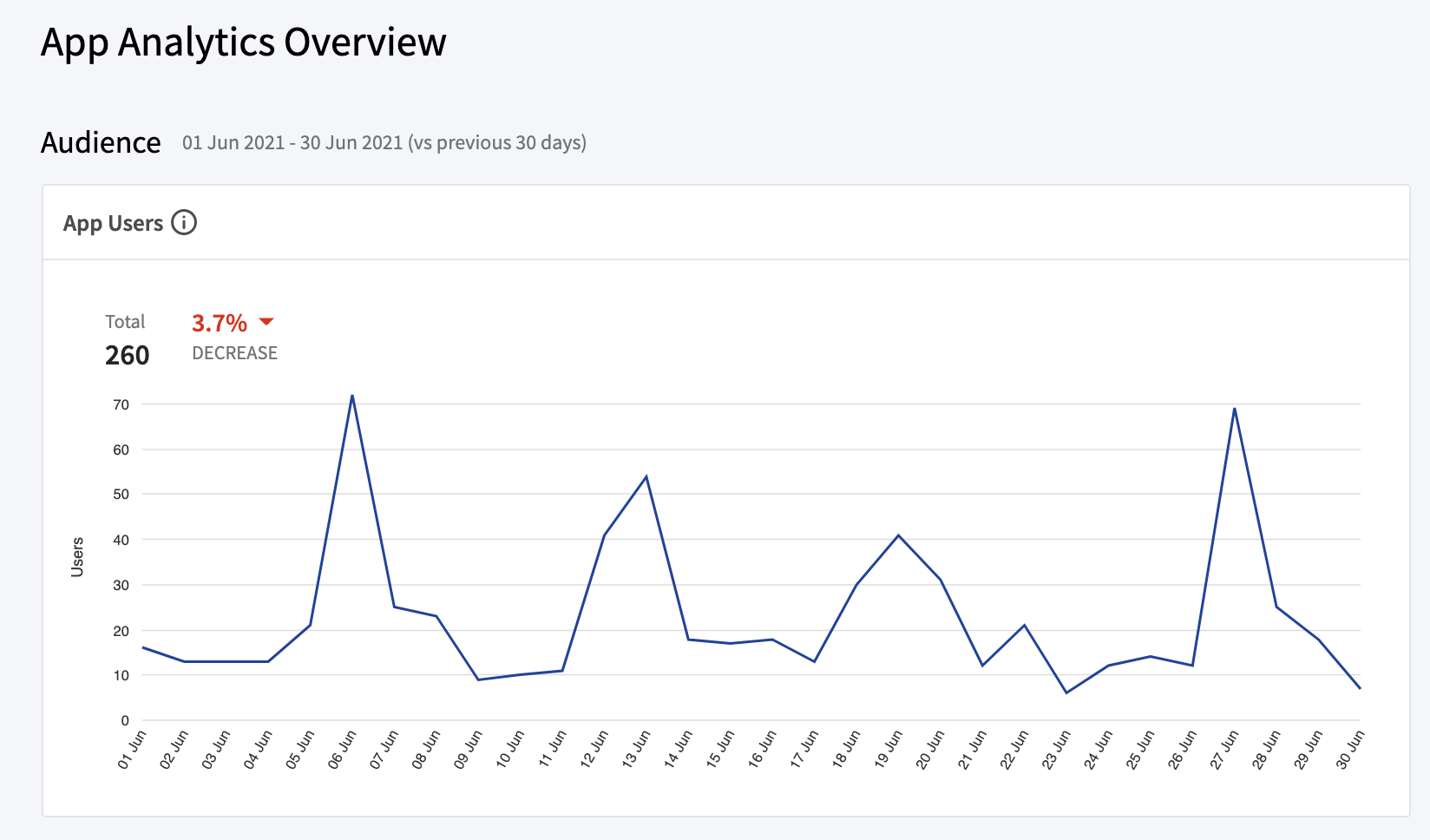The image size is (1430, 840).
Task: Click the App Users panel header
Action: [x=114, y=223]
